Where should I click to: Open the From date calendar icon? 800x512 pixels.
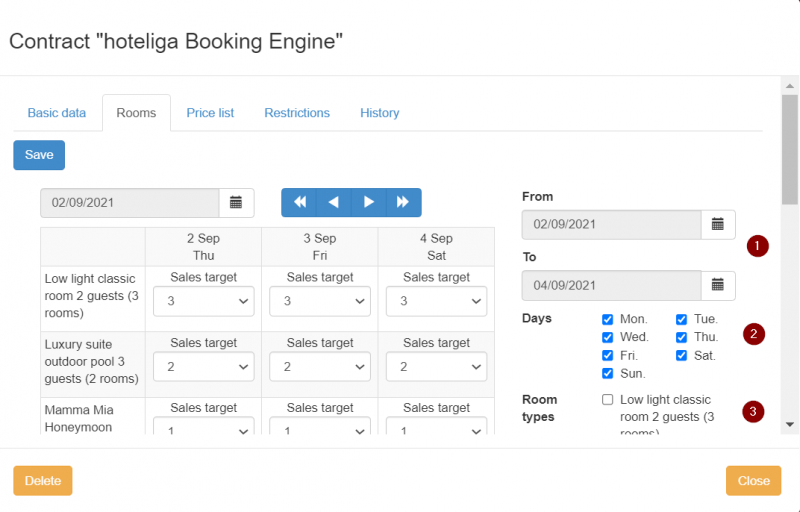coord(717,224)
